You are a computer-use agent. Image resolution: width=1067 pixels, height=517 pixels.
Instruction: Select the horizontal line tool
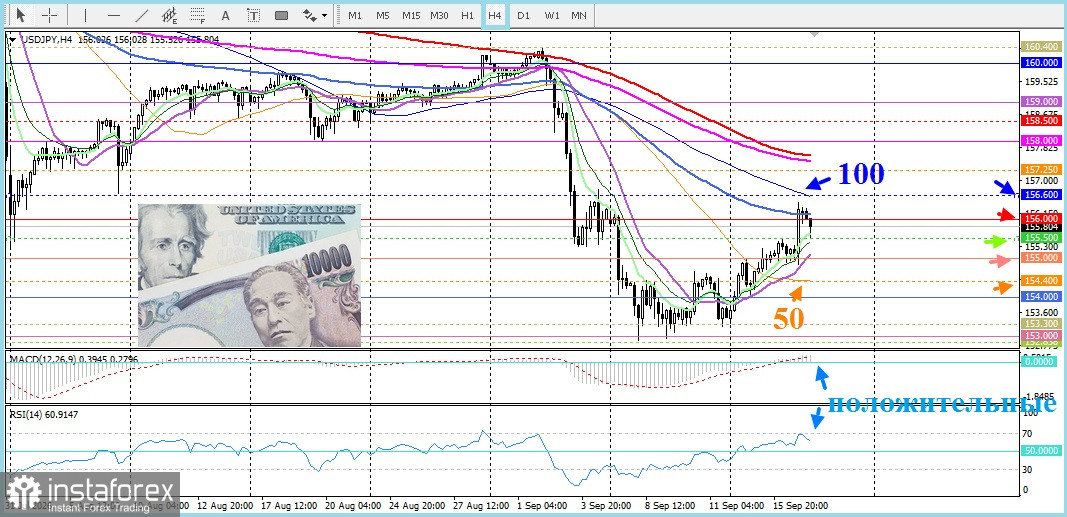(x=114, y=15)
